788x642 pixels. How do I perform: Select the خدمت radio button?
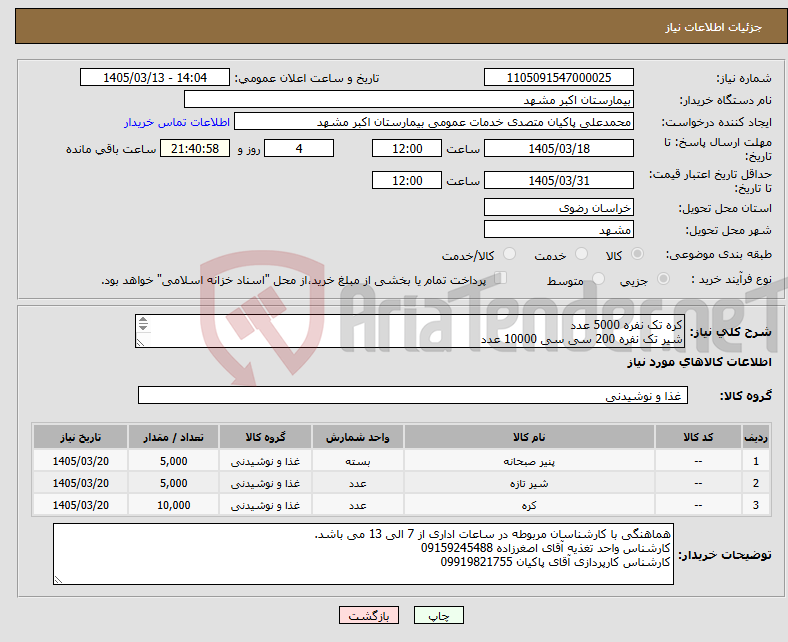click(581, 254)
